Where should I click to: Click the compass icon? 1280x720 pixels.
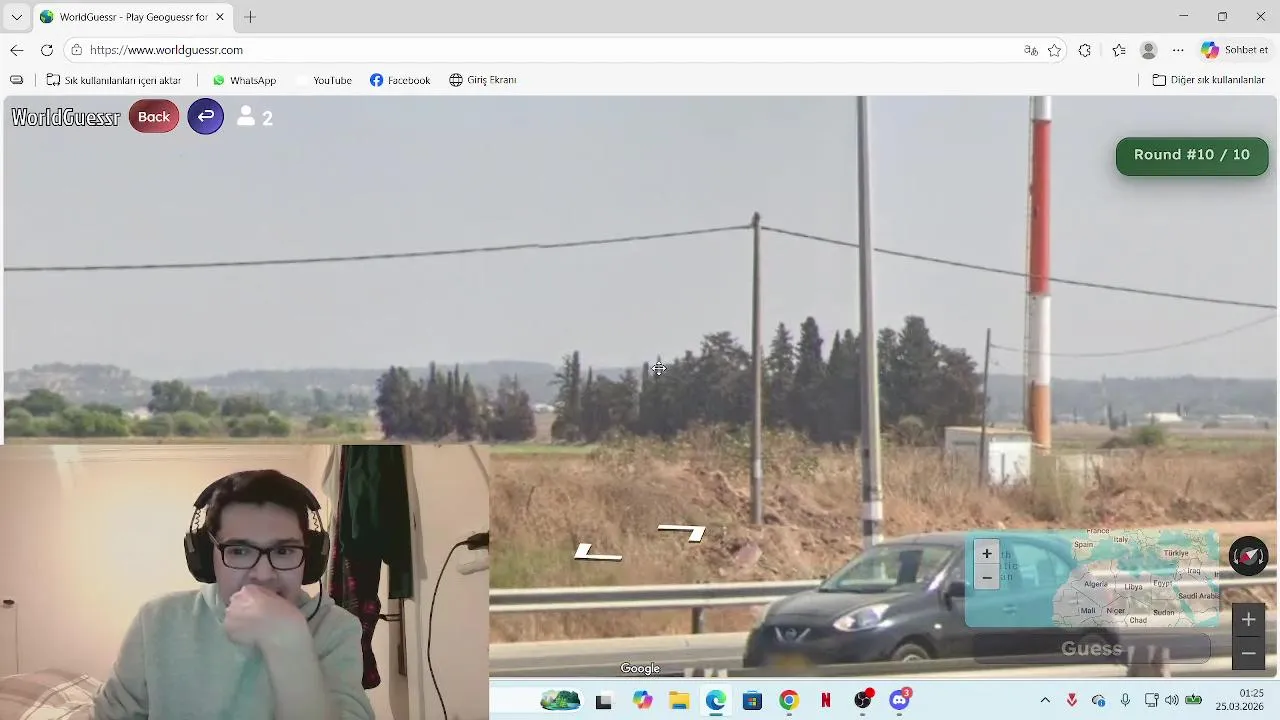tap(1248, 556)
